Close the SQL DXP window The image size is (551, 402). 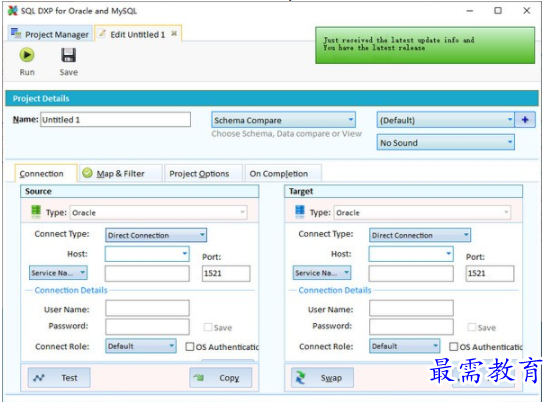[526, 11]
